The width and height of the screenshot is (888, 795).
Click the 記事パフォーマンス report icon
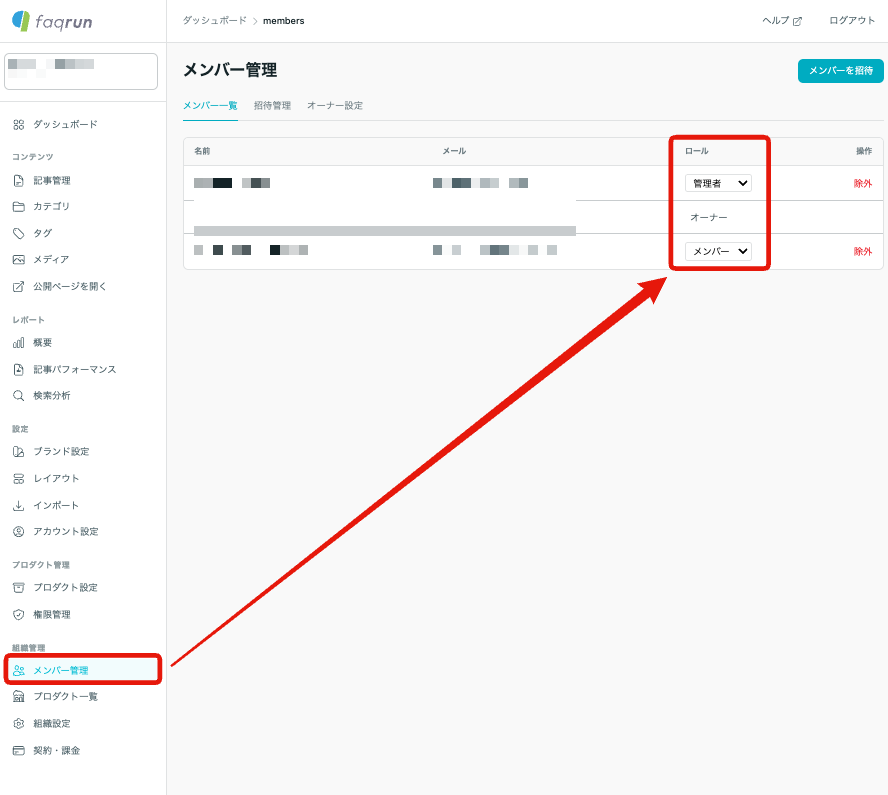[x=19, y=369]
